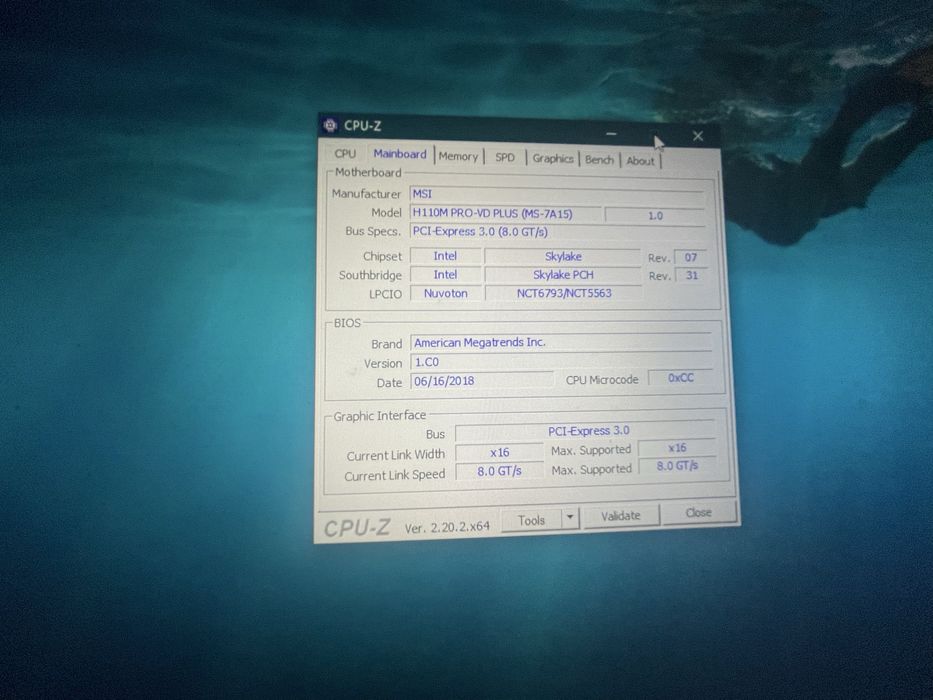This screenshot has width=933, height=700.
Task: Click the Skylake PCH field
Action: coord(563,275)
